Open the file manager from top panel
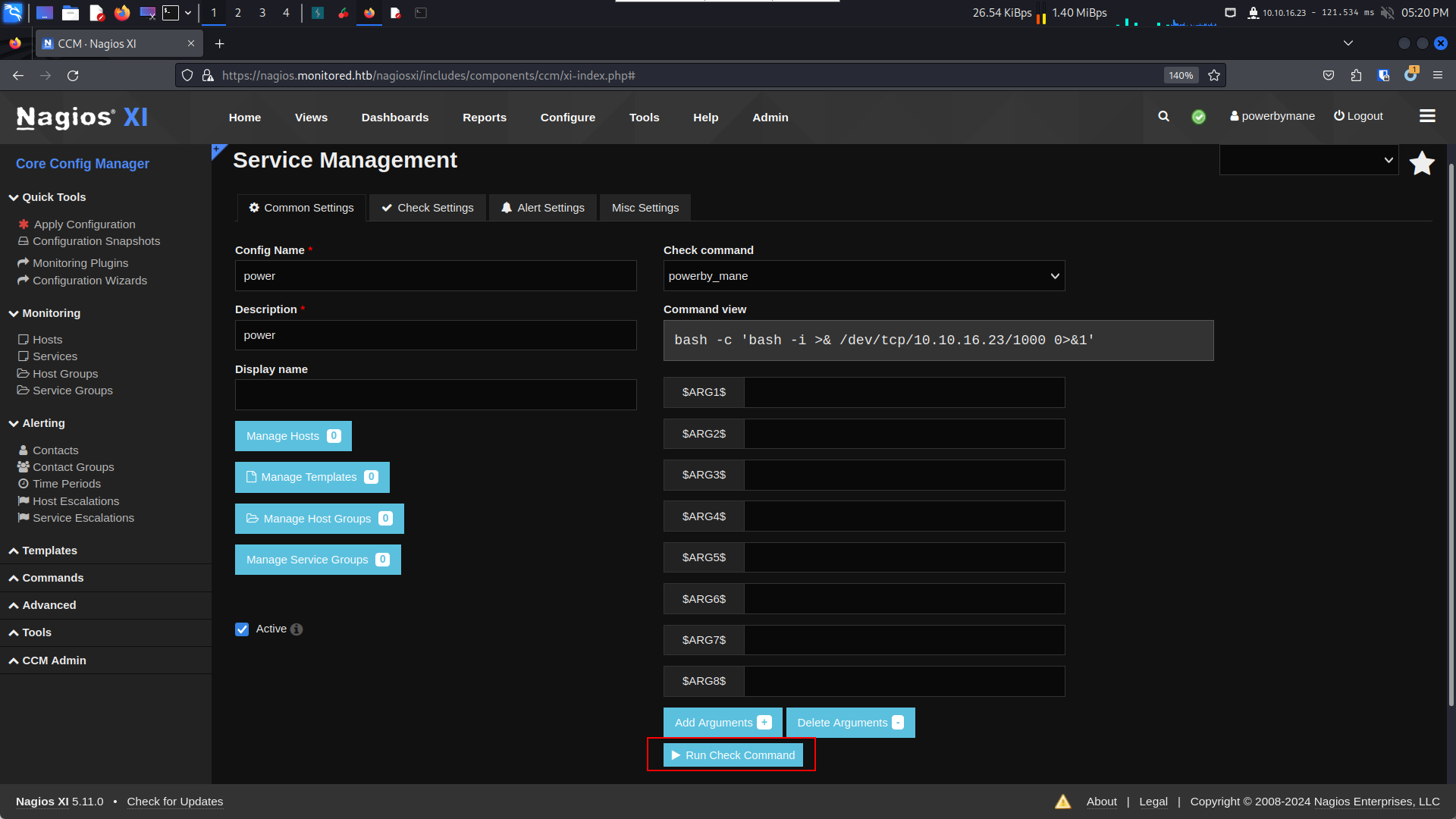 point(71,12)
